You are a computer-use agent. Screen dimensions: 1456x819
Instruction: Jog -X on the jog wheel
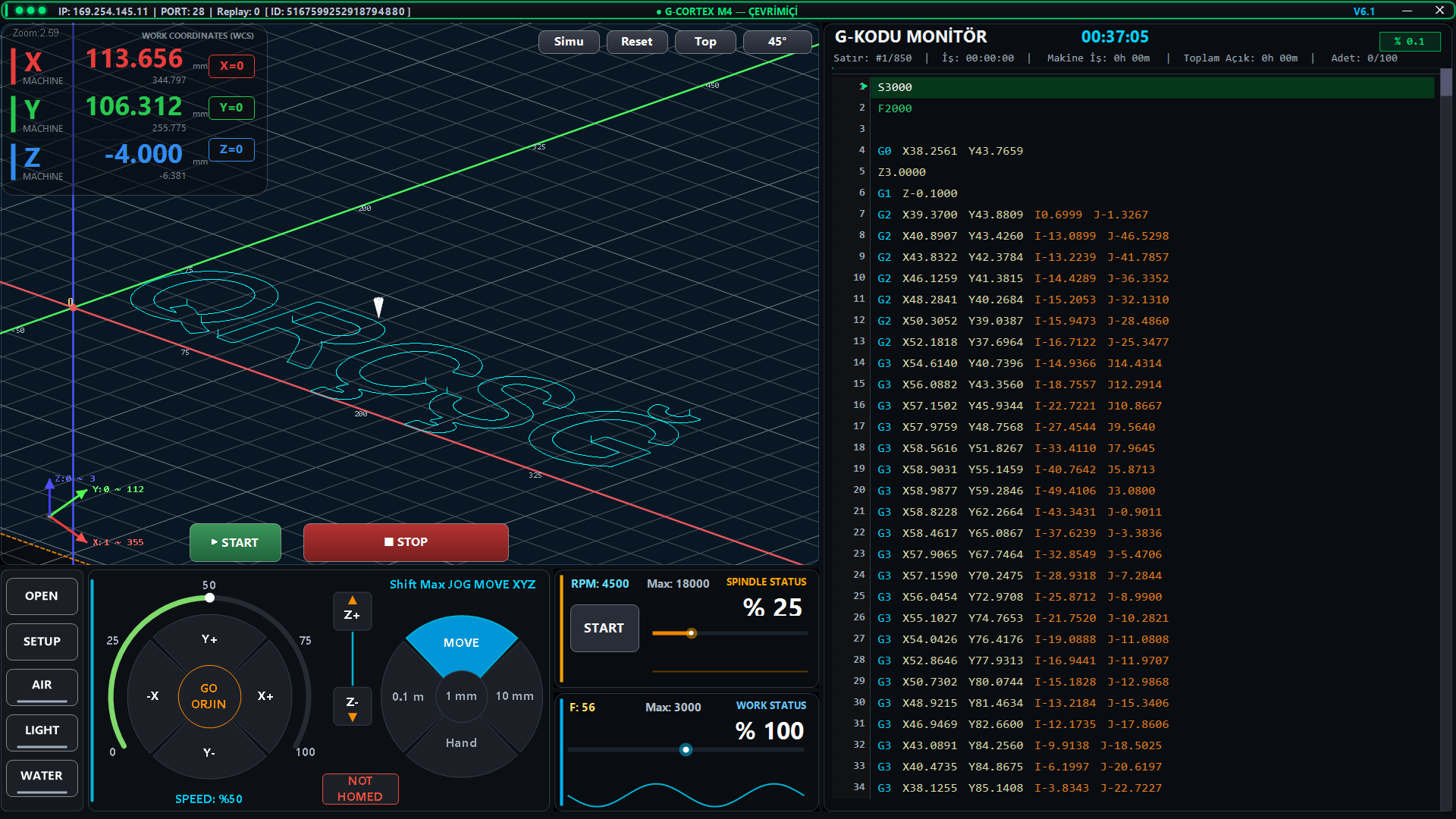[x=152, y=696]
